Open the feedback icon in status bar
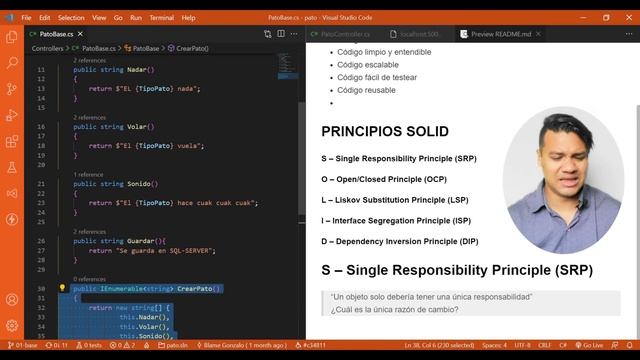This screenshot has width=640, height=360. click(x=615, y=345)
